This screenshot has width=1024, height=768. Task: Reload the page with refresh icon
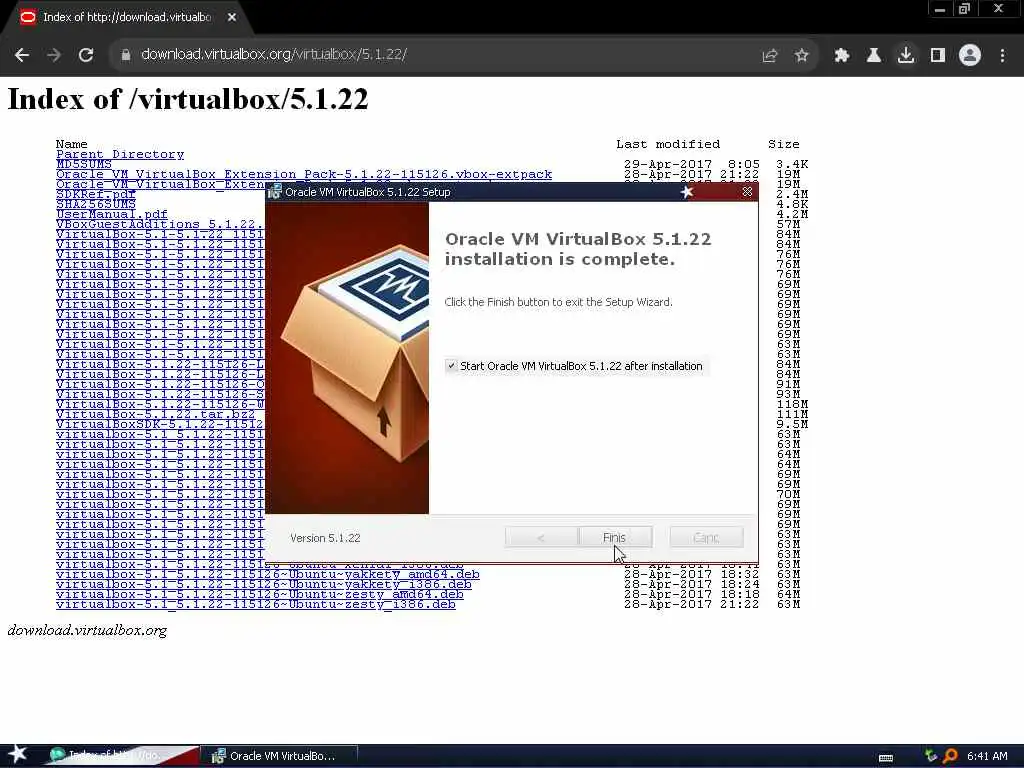[86, 56]
